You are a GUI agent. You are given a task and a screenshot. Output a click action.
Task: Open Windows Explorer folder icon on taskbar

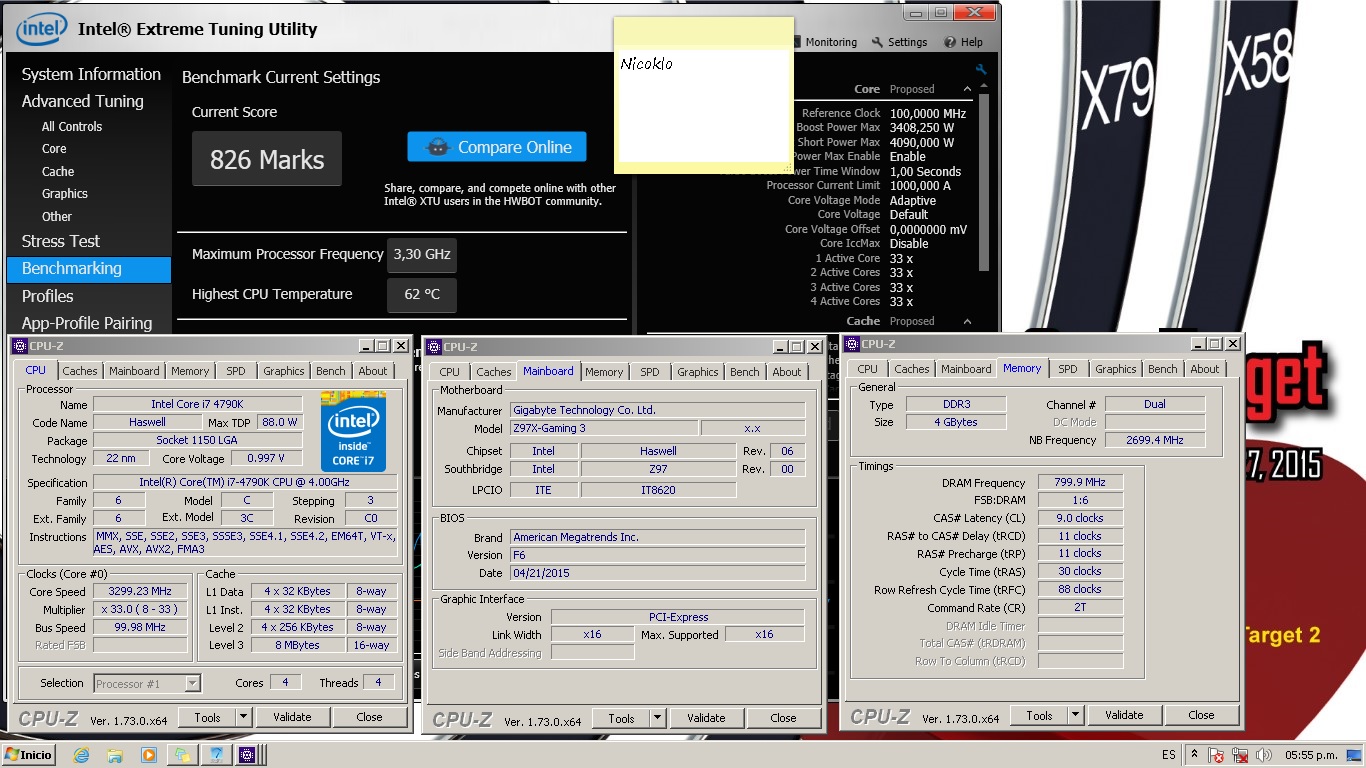(x=115, y=755)
